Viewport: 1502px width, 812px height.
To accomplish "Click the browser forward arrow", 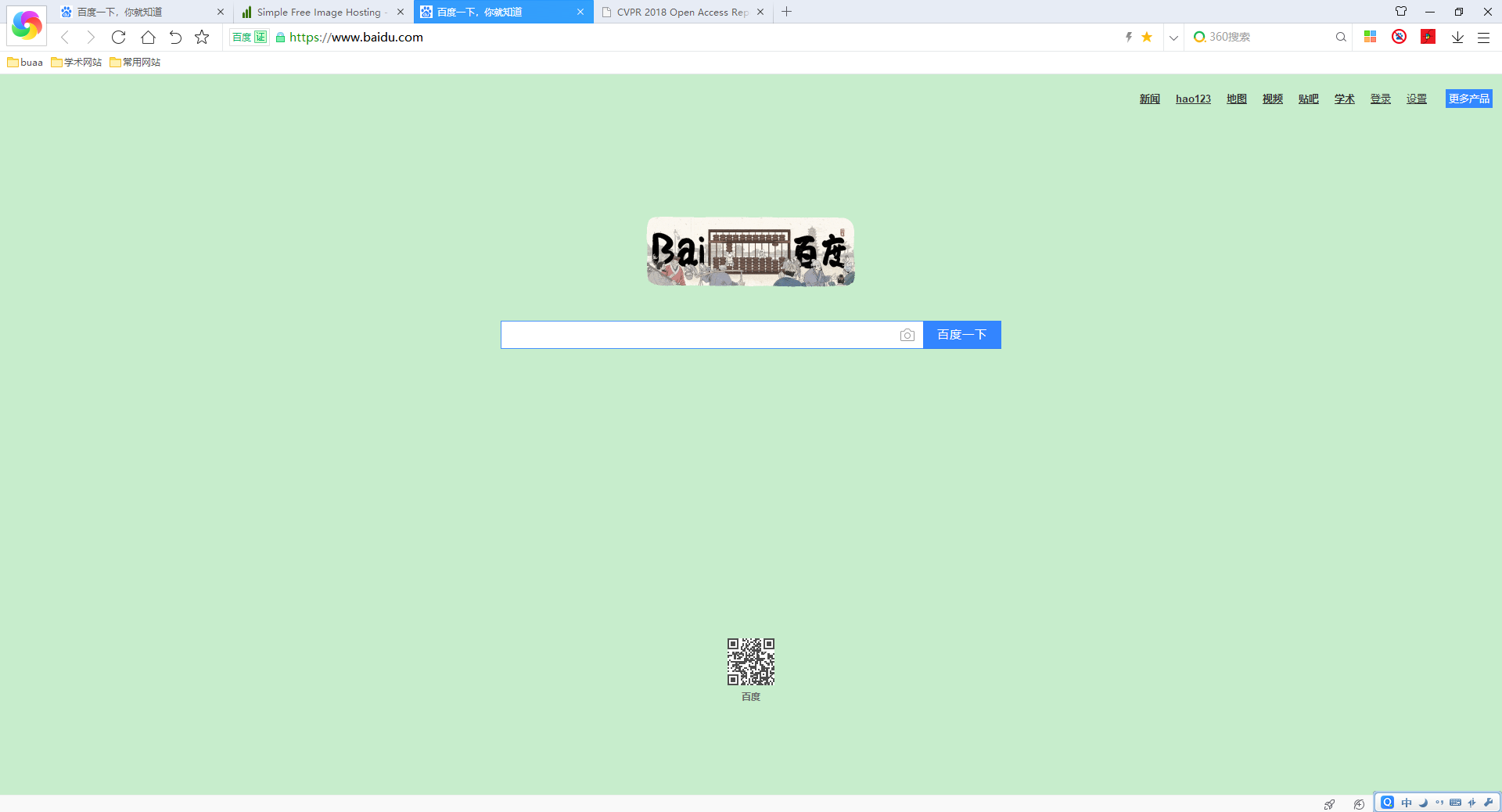I will pos(91,37).
